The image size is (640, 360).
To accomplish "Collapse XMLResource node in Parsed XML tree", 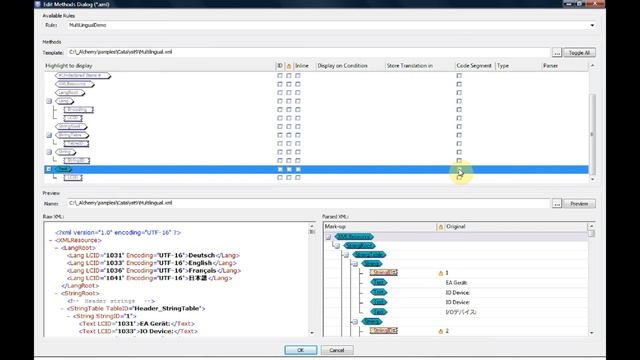I will coord(328,237).
